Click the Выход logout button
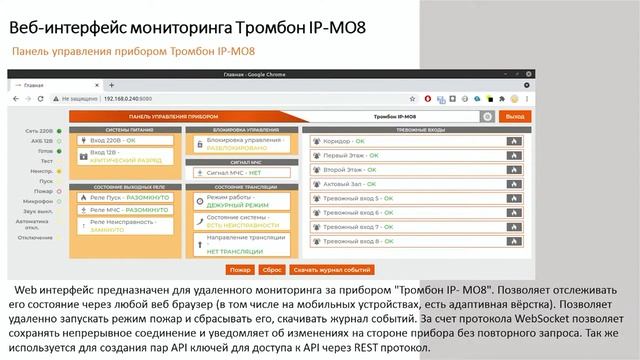Viewport: 640px width, 360px height. (515, 117)
